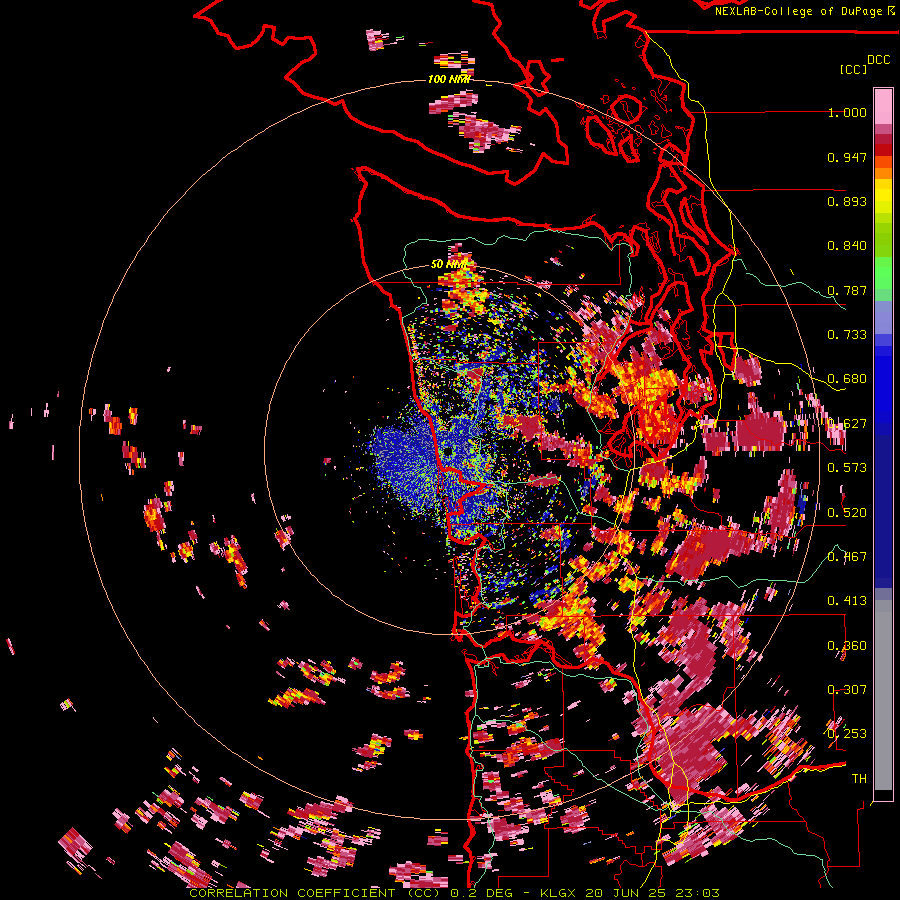Click the bright green segment of the color bar
This screenshot has height=900, width=900.
click(x=883, y=273)
